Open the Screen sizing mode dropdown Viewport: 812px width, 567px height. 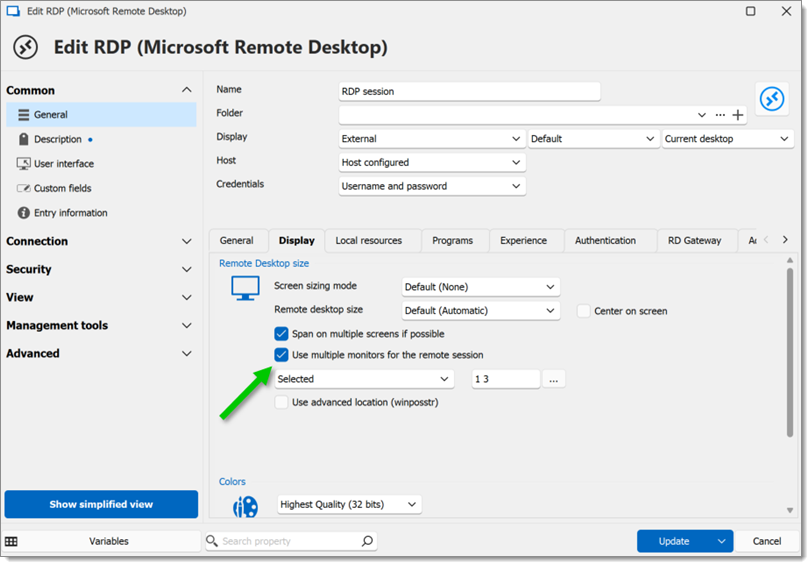(x=481, y=287)
